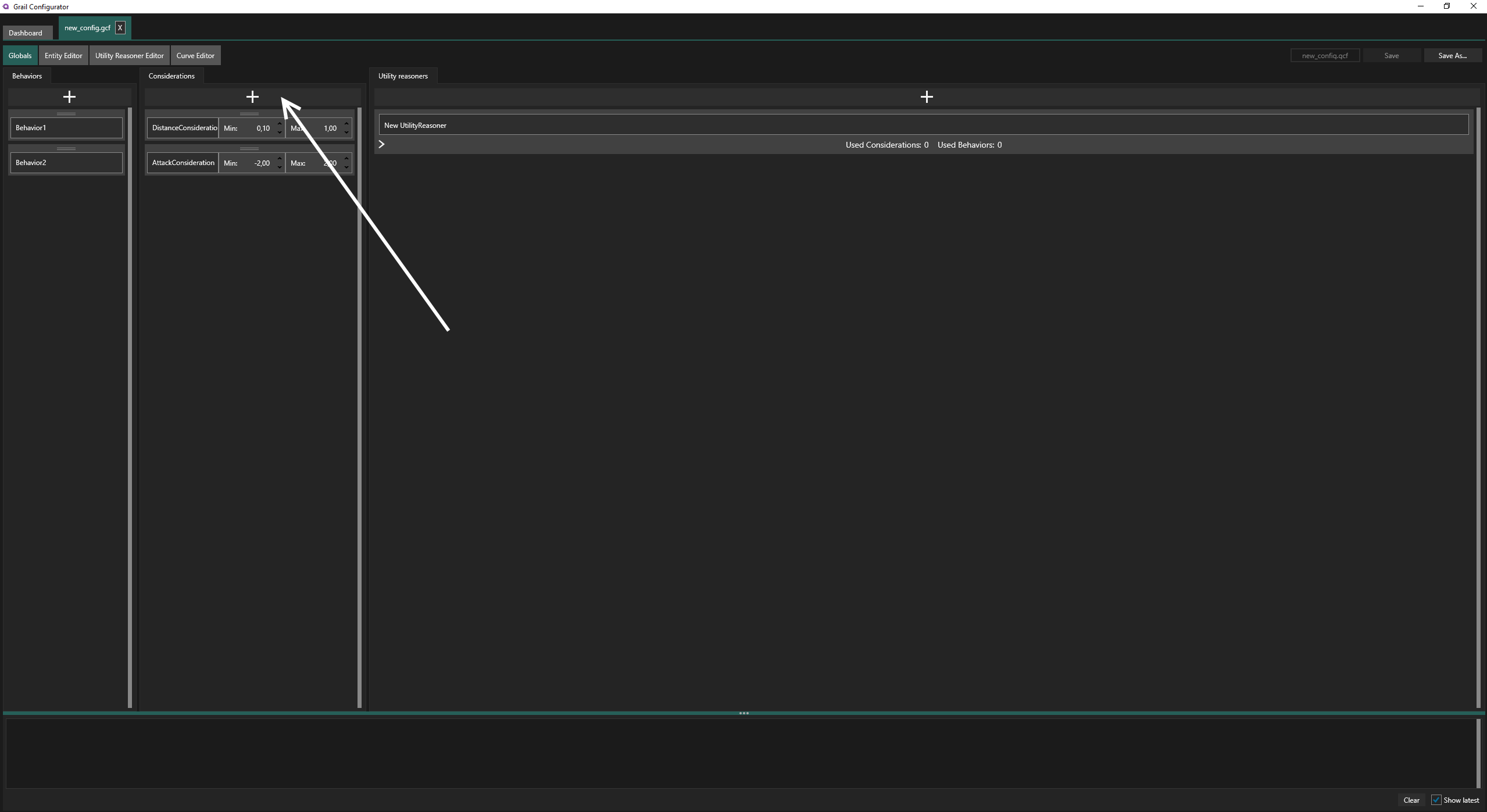The height and width of the screenshot is (812, 1487).
Task: Decrease DistanceConsideration Min value
Action: (x=280, y=133)
